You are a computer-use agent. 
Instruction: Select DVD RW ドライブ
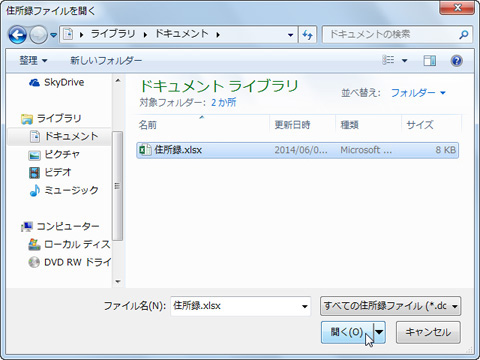69,262
